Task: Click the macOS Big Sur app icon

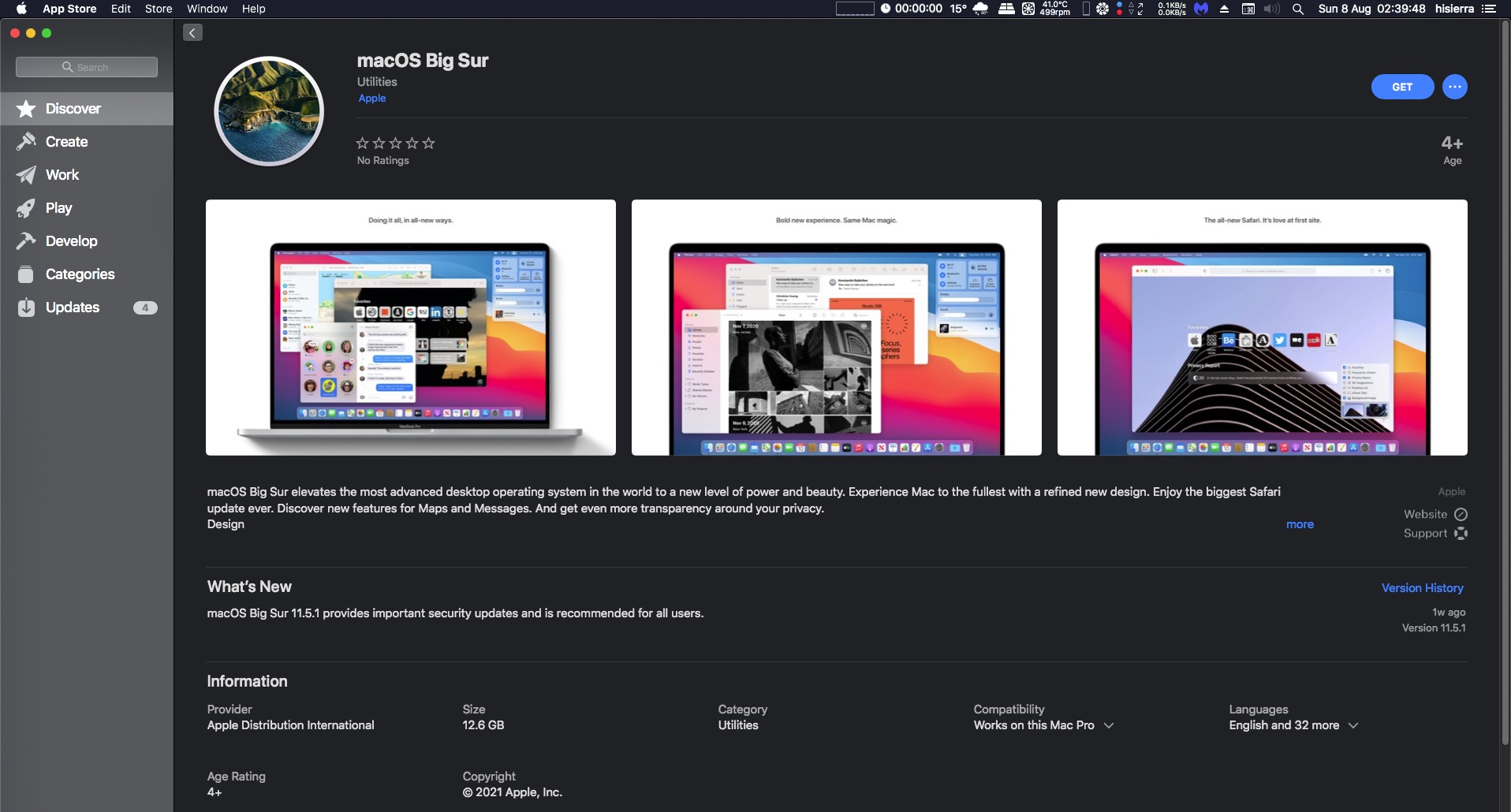Action: (269, 111)
